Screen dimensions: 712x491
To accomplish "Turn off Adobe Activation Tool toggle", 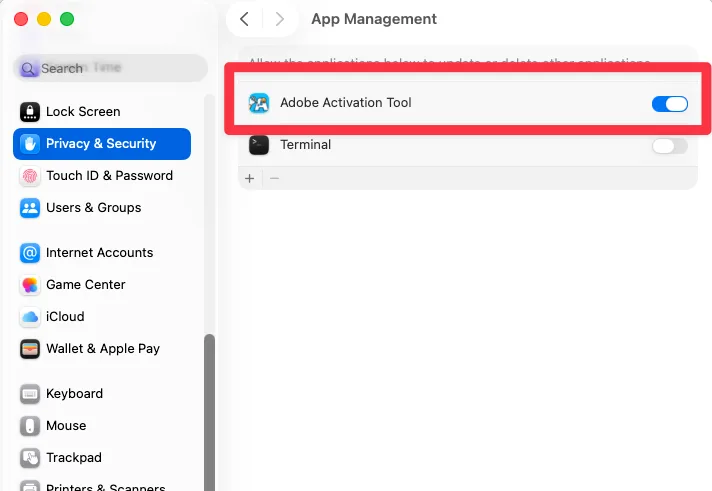I will 670,104.
